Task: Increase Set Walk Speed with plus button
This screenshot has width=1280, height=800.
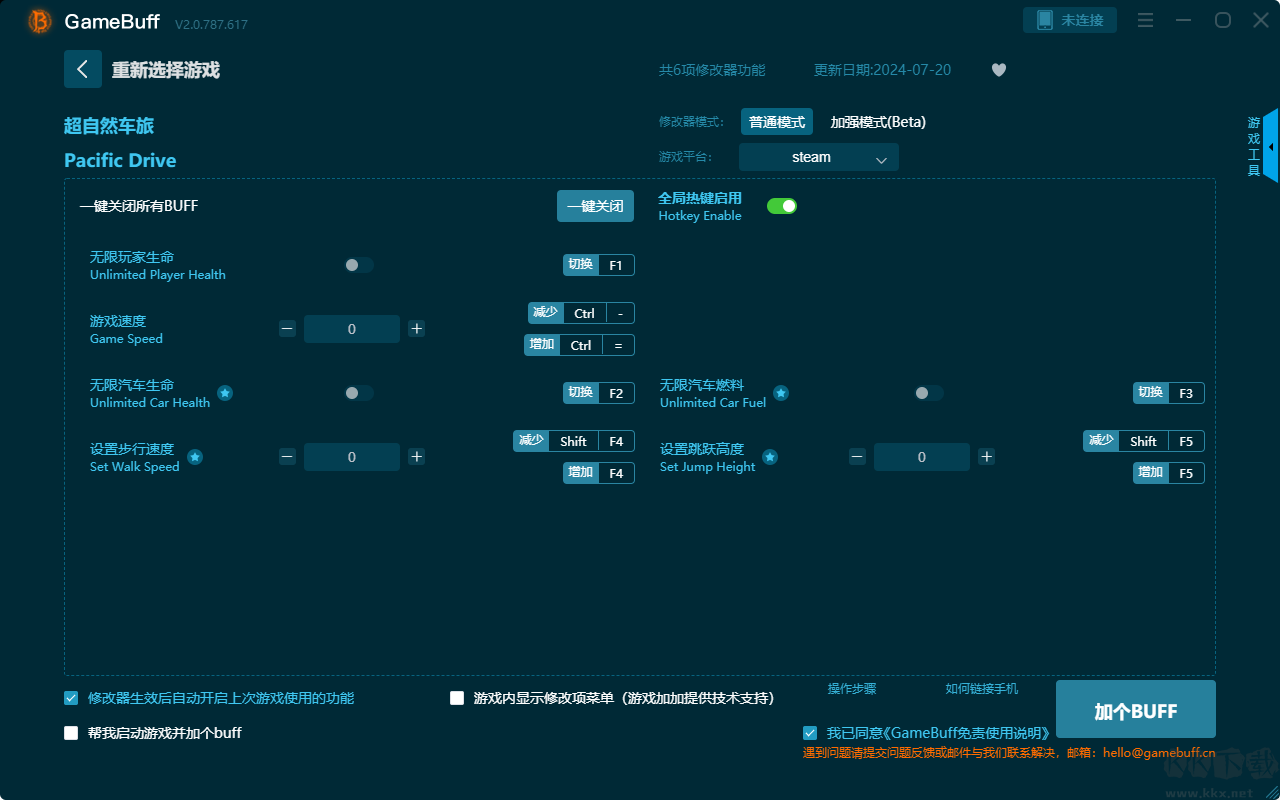Action: 417,457
